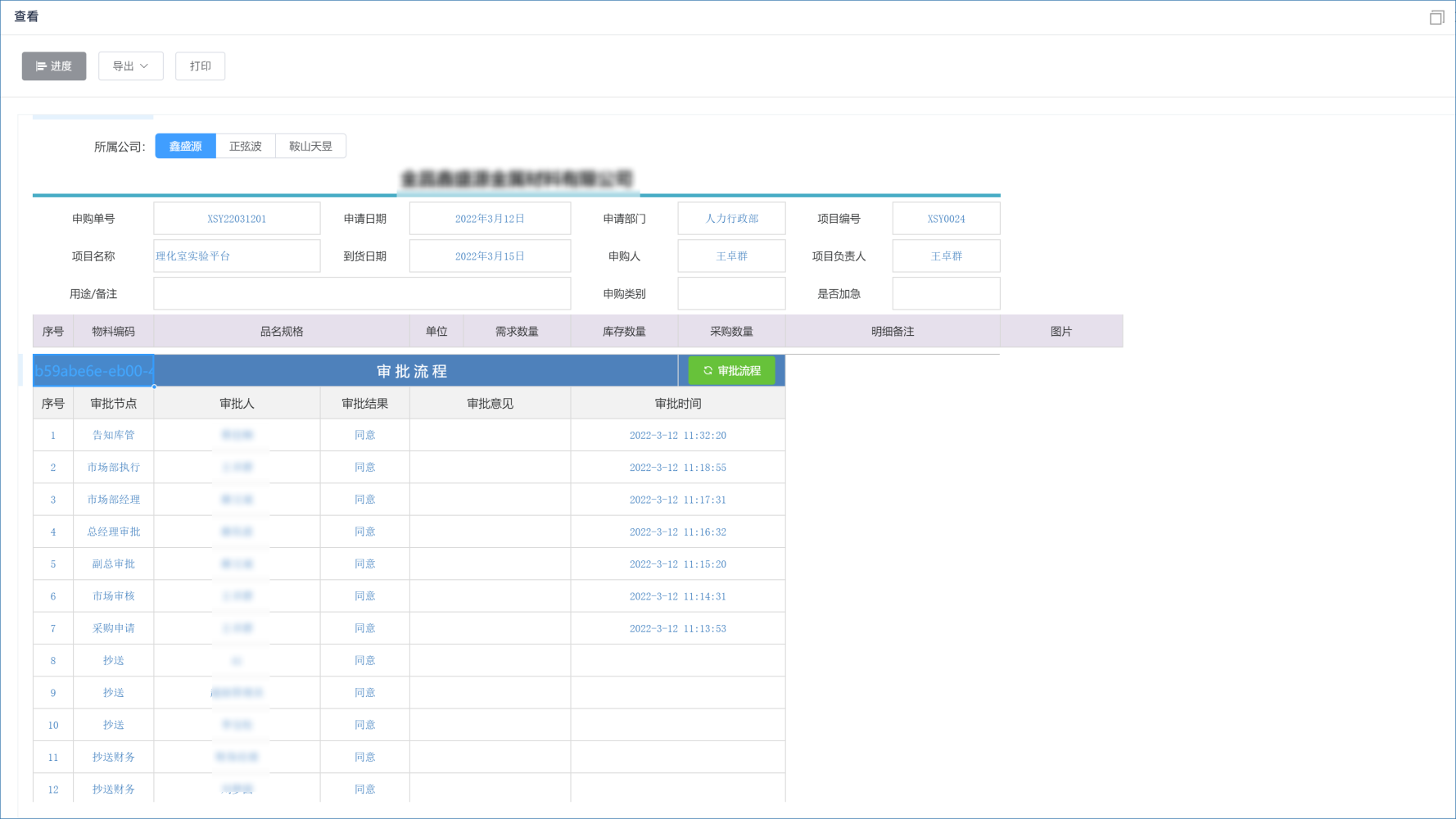
Task: Click the 同意 result in row 12
Action: coord(365,789)
